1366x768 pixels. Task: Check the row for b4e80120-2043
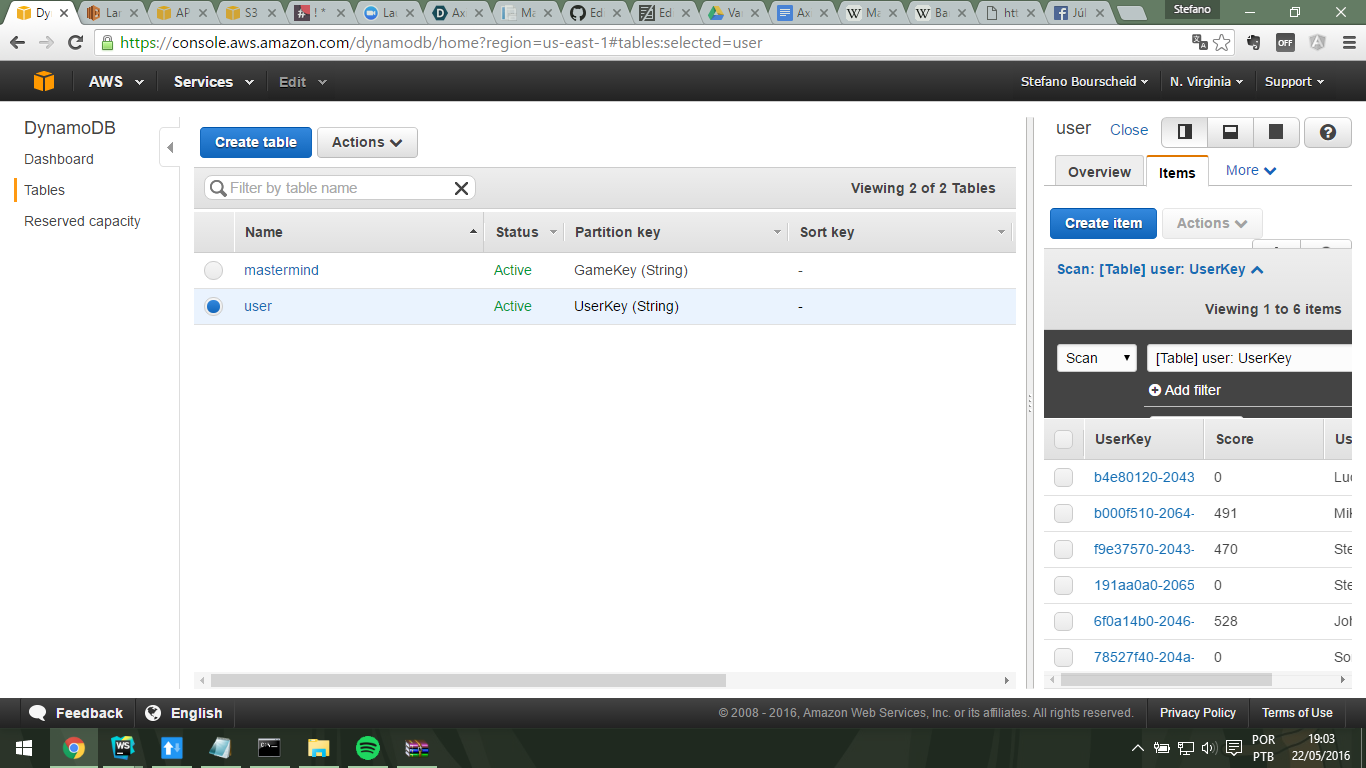point(1063,477)
